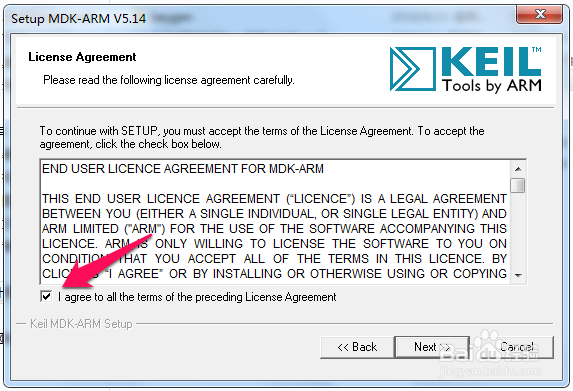573x391 pixels.
Task: Click the 'I agree to all the terms' label
Action: (x=197, y=297)
